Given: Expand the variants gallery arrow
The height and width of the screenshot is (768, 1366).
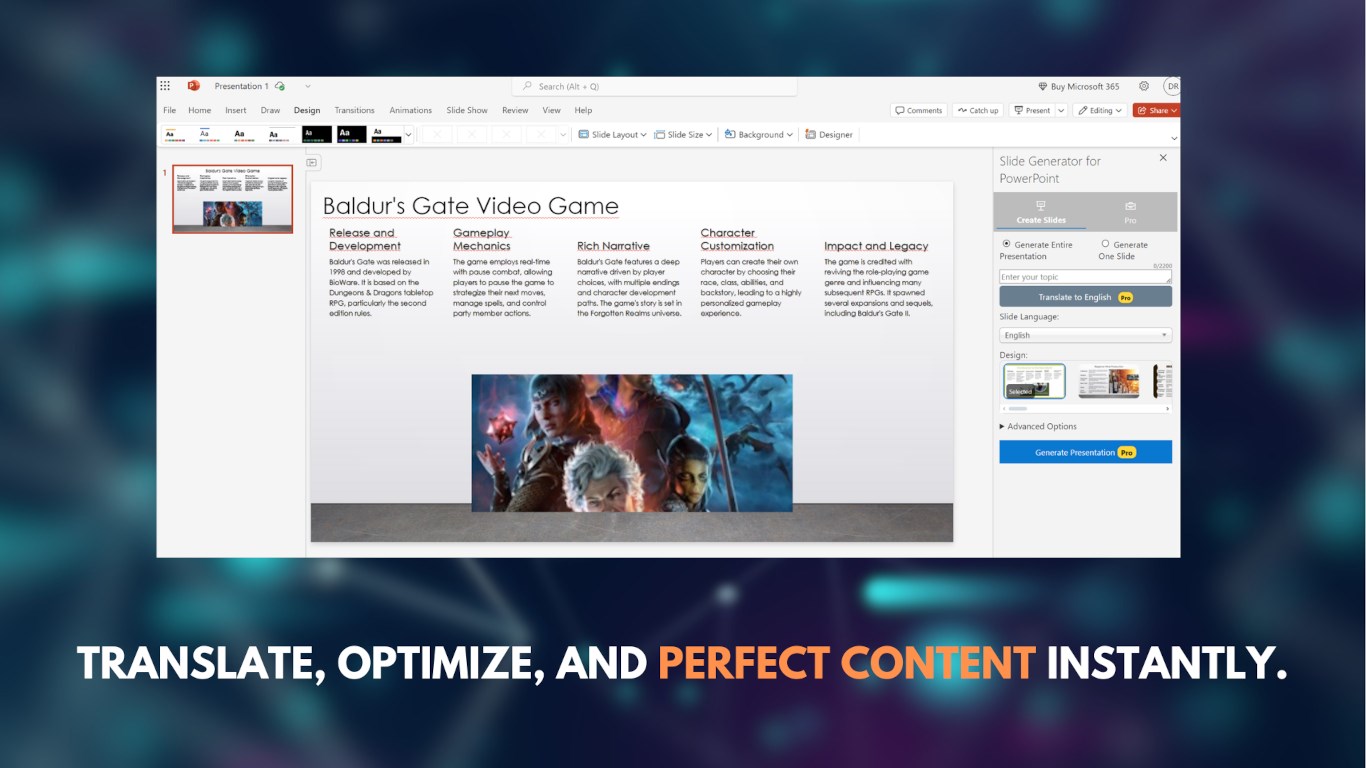Looking at the screenshot, I should coord(563,135).
